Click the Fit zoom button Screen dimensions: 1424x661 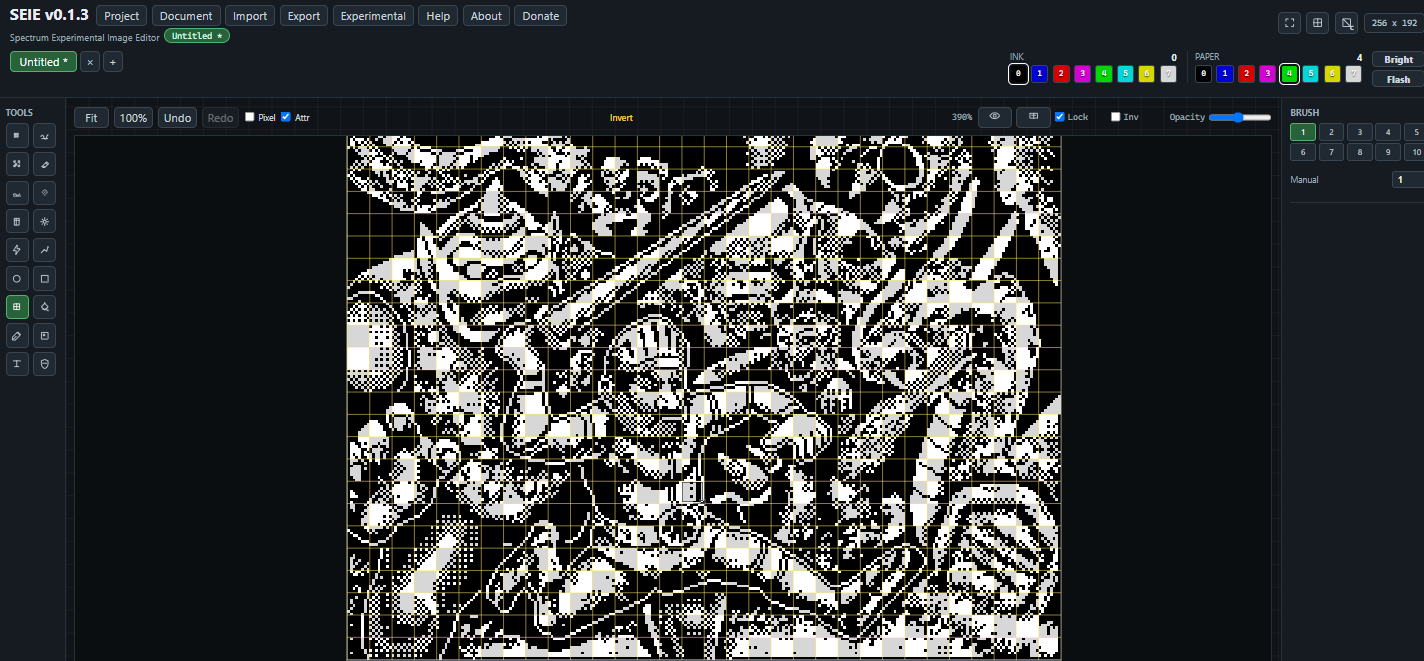(91, 118)
